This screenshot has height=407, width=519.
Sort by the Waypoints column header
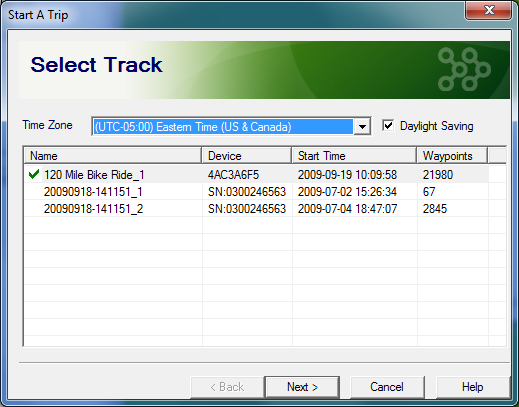452,156
